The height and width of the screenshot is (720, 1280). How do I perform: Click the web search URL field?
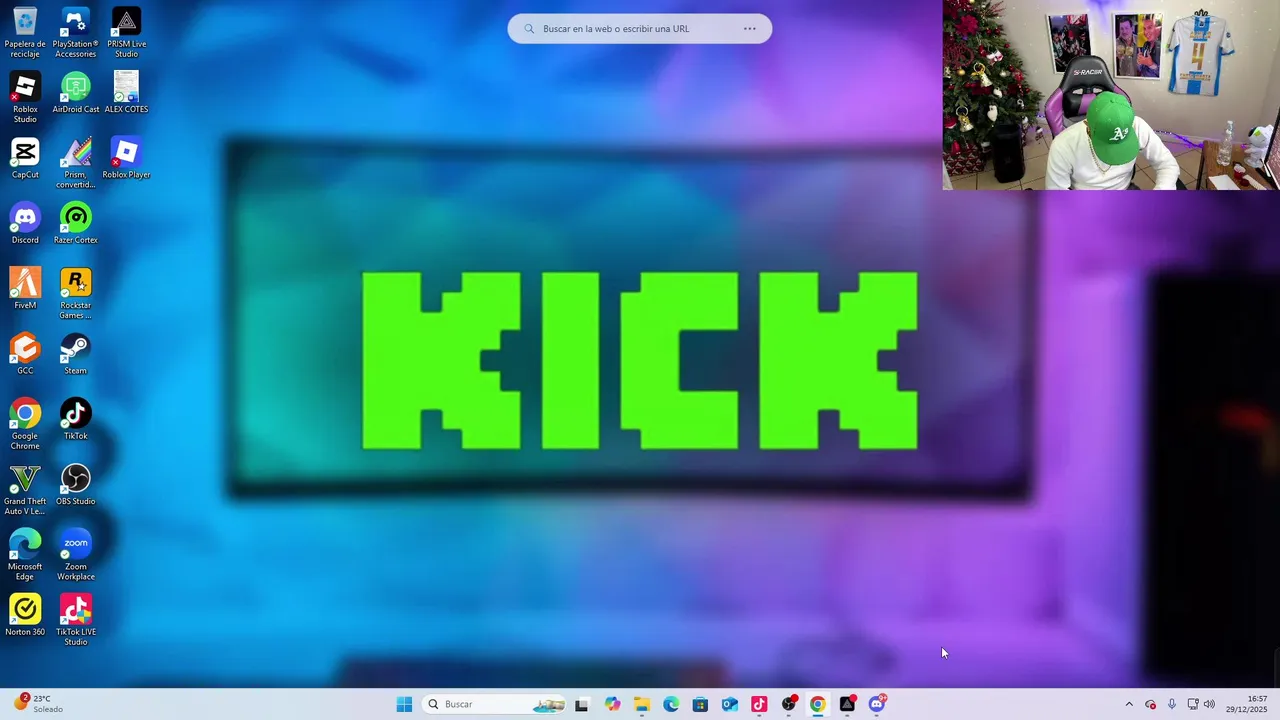point(639,29)
